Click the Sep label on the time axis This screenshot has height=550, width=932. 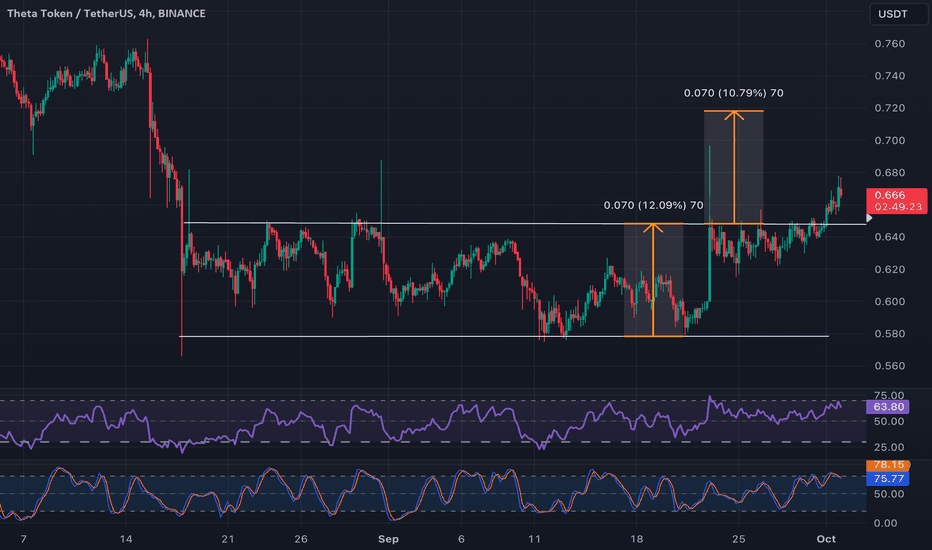pyautogui.click(x=388, y=539)
